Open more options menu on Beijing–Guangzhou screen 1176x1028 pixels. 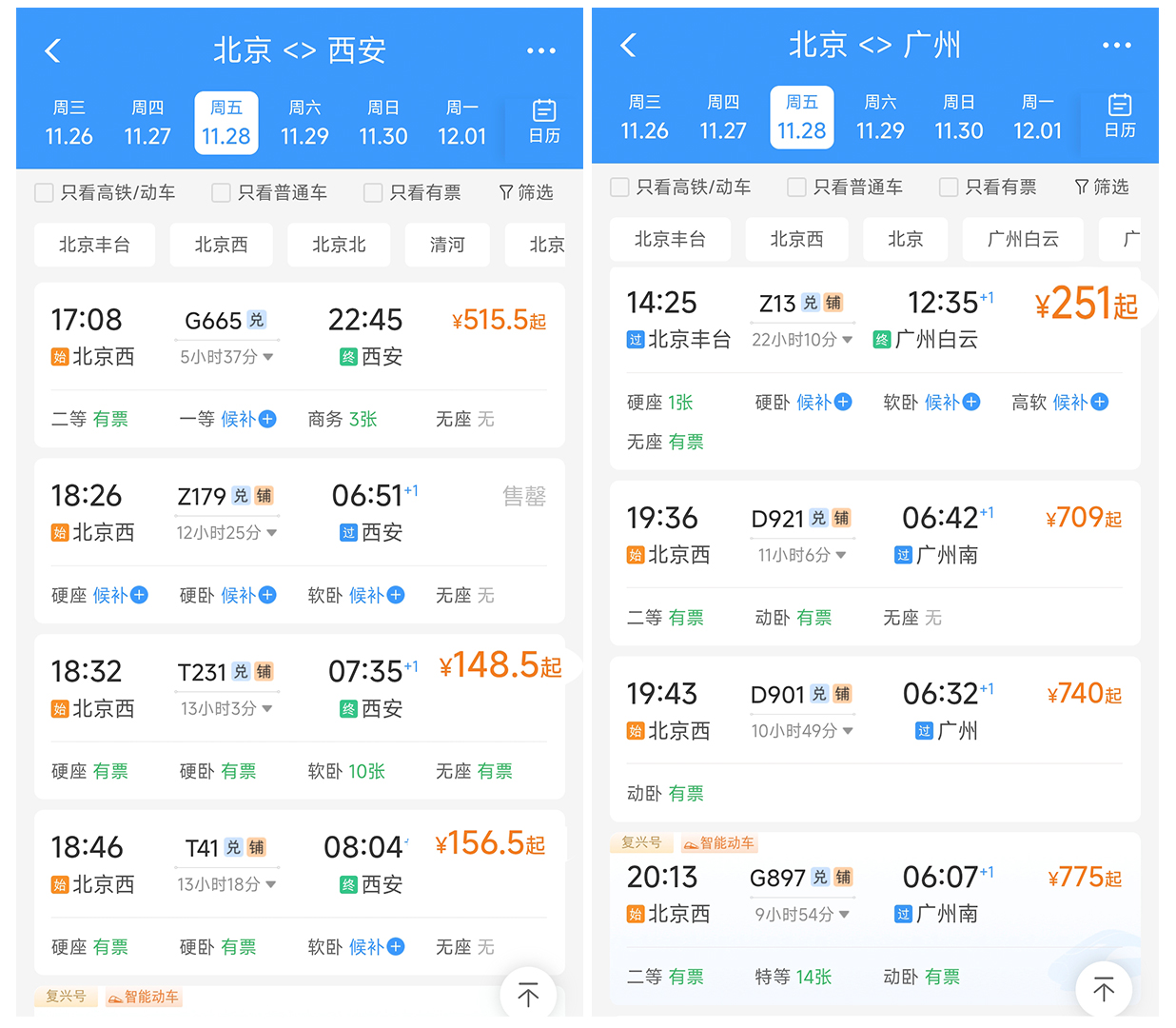point(1116,46)
